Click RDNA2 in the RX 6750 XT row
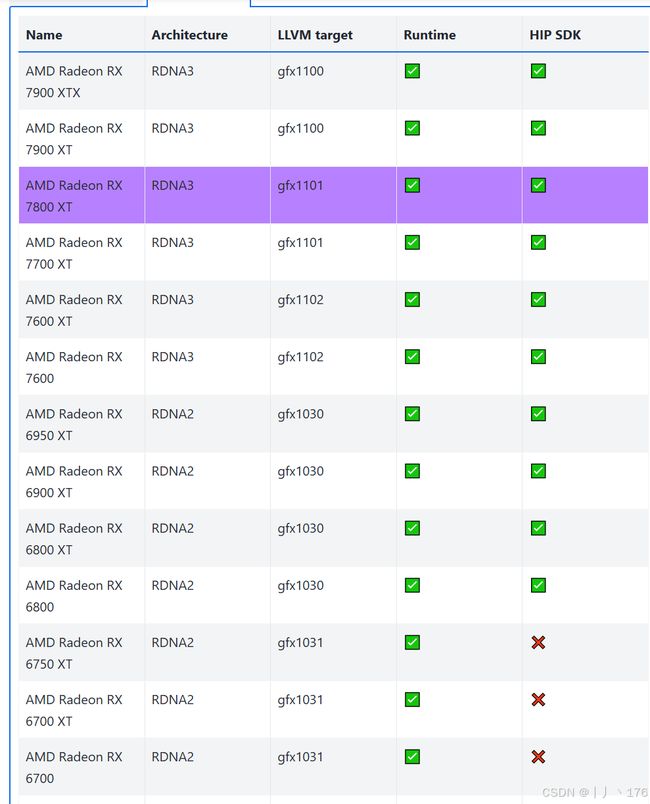650x804 pixels. (x=173, y=643)
